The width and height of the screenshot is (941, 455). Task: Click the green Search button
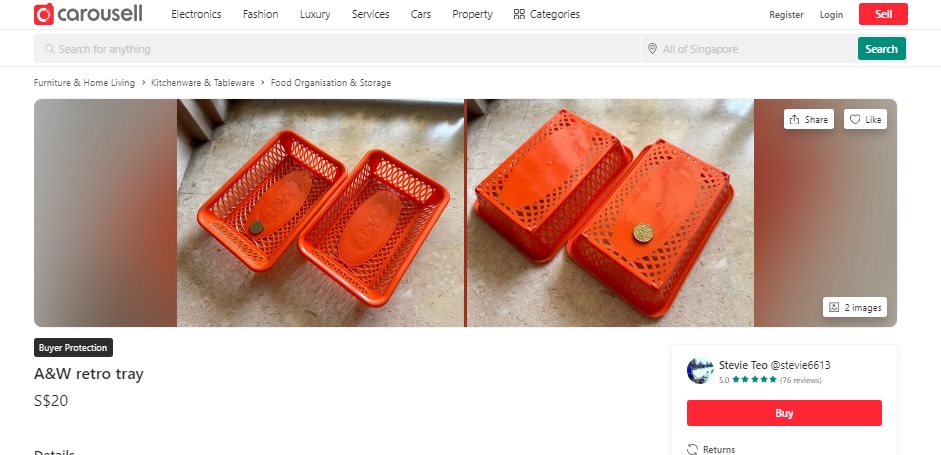tap(882, 49)
